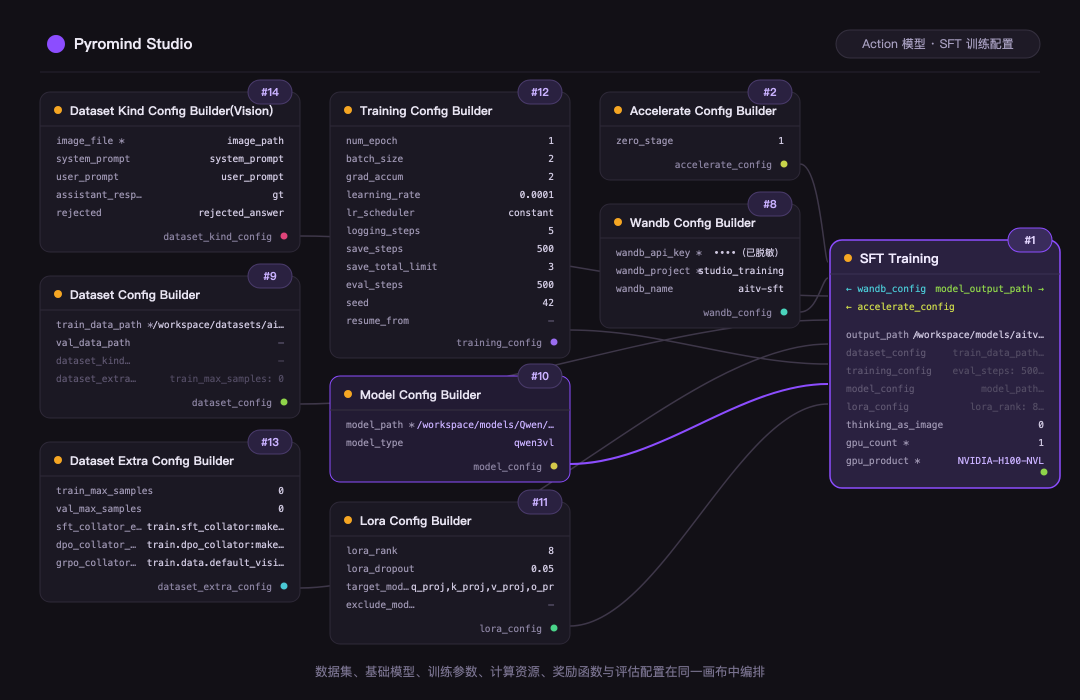This screenshot has height=700, width=1080.
Task: Click orange dot beside Accelerate Config Builder
Action: pos(618,110)
